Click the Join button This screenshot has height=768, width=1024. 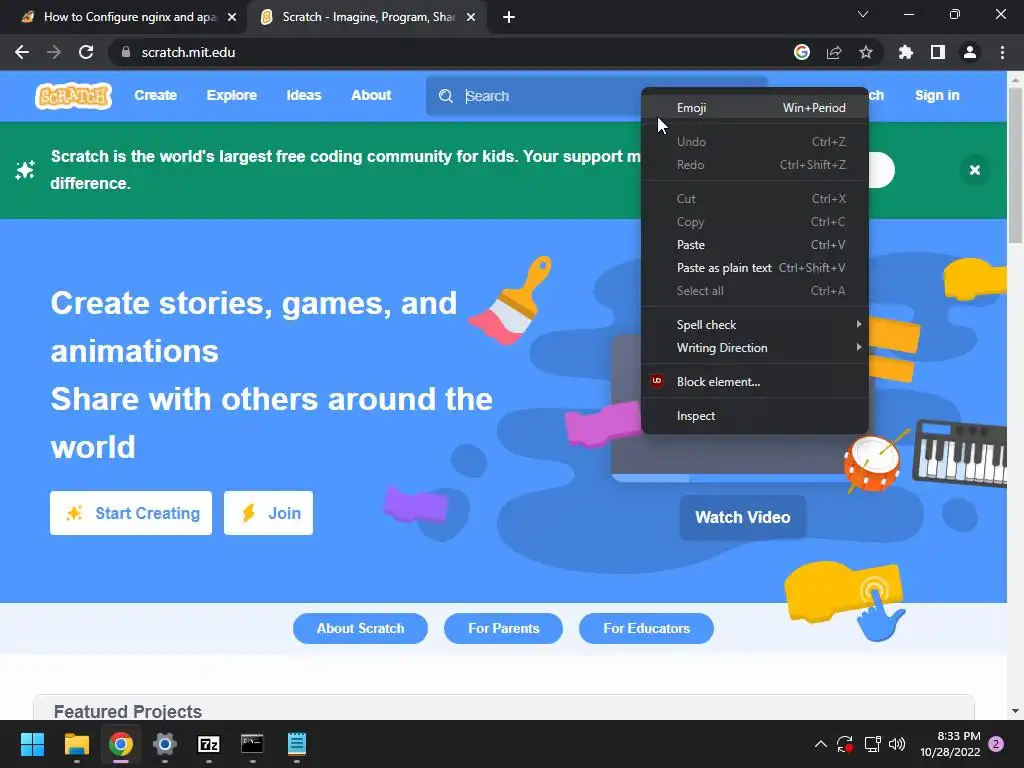pos(268,513)
